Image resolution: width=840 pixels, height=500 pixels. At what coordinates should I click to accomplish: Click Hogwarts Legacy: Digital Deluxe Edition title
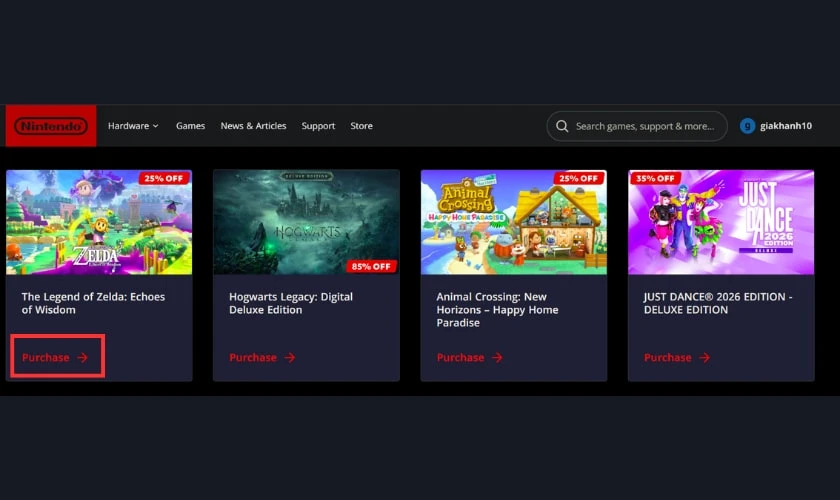coord(291,303)
